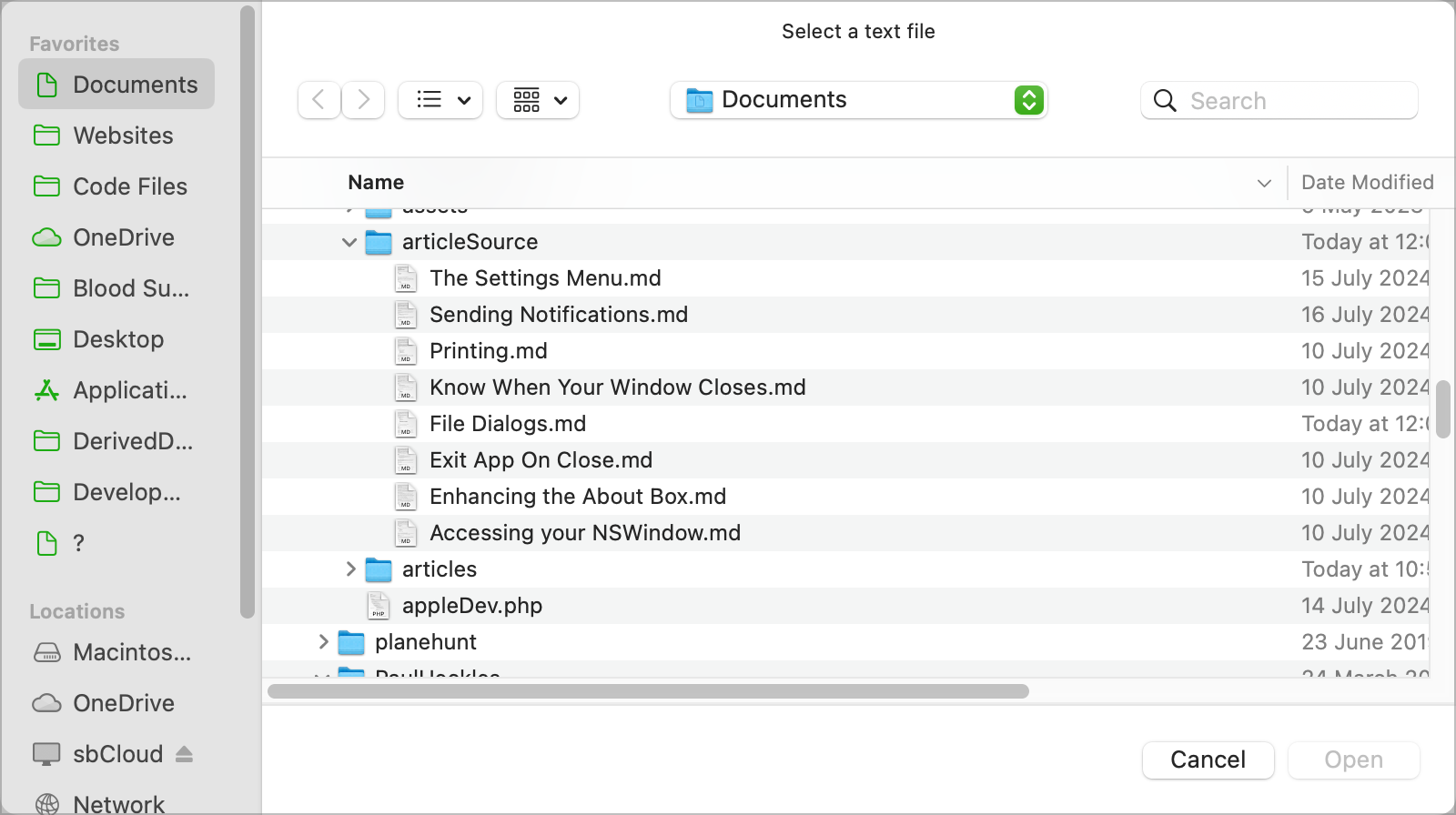Image resolution: width=1456 pixels, height=815 pixels.
Task: Click the magnifying glass search icon
Action: pyautogui.click(x=1165, y=100)
